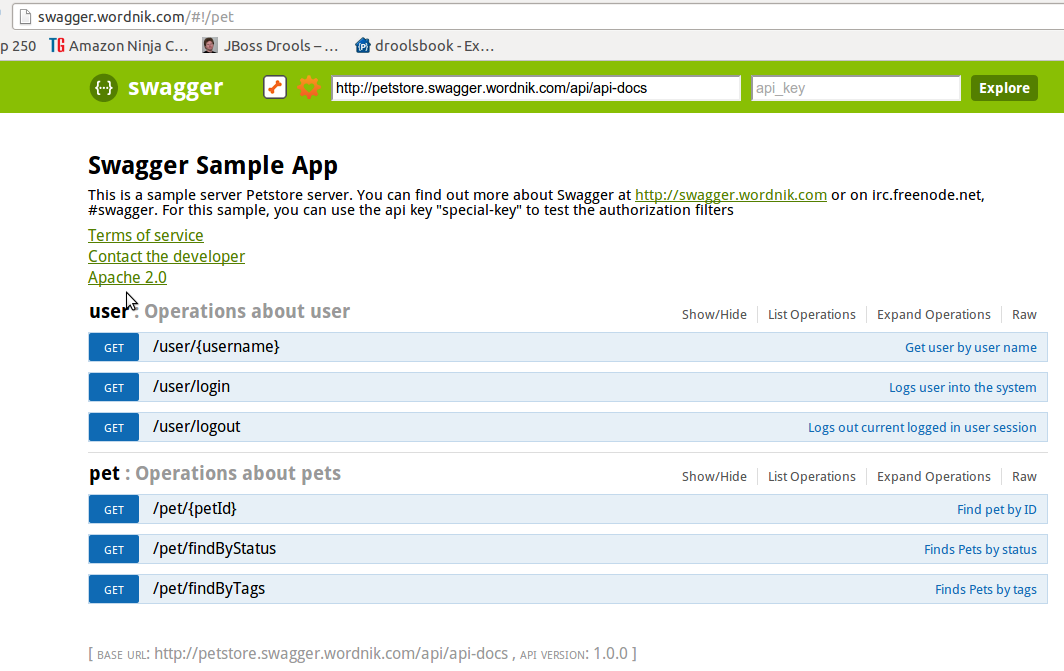Open Contact the developer link
Image resolution: width=1064 pixels, height=671 pixels.
coord(166,256)
